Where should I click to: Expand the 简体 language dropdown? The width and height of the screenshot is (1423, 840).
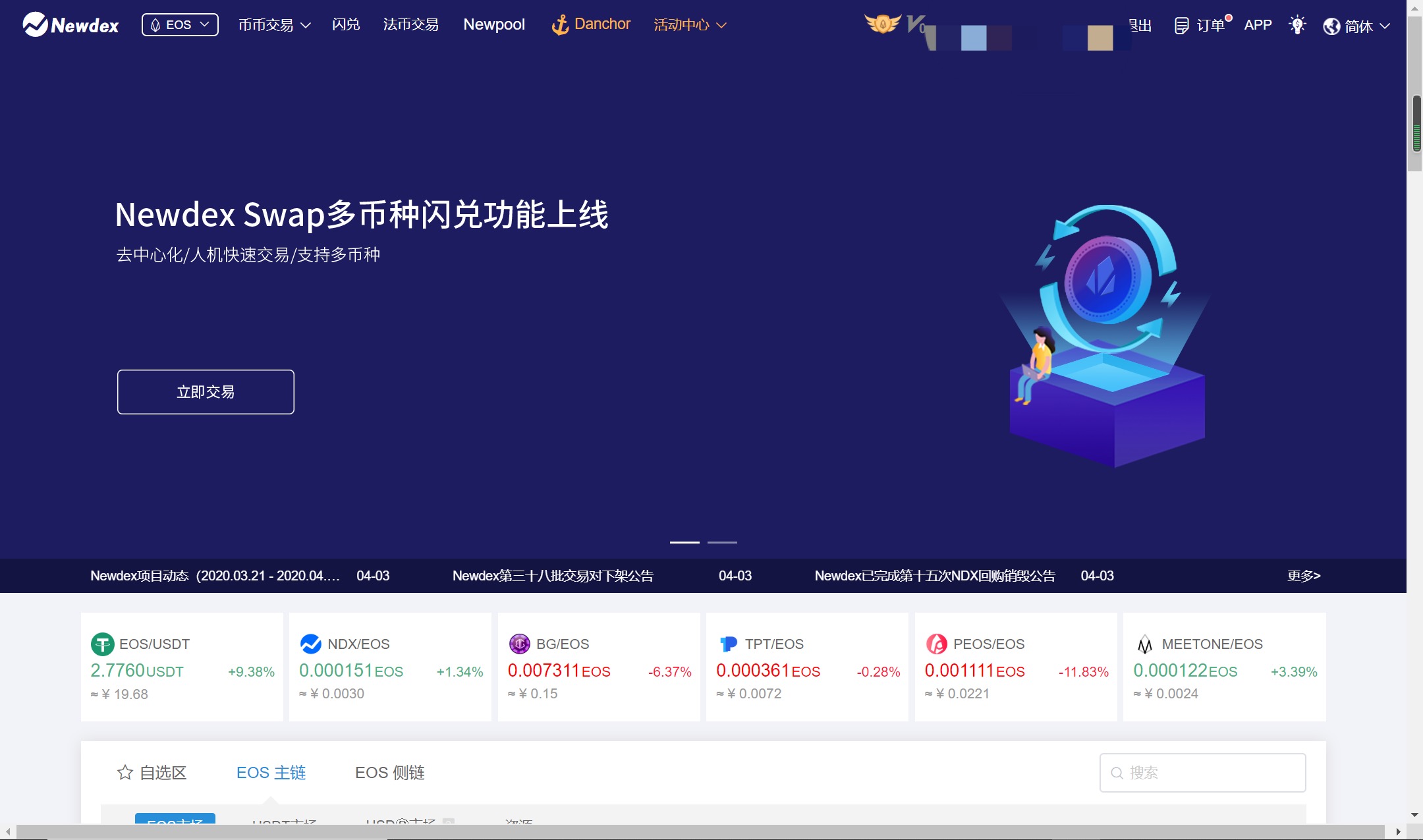pos(1367,26)
